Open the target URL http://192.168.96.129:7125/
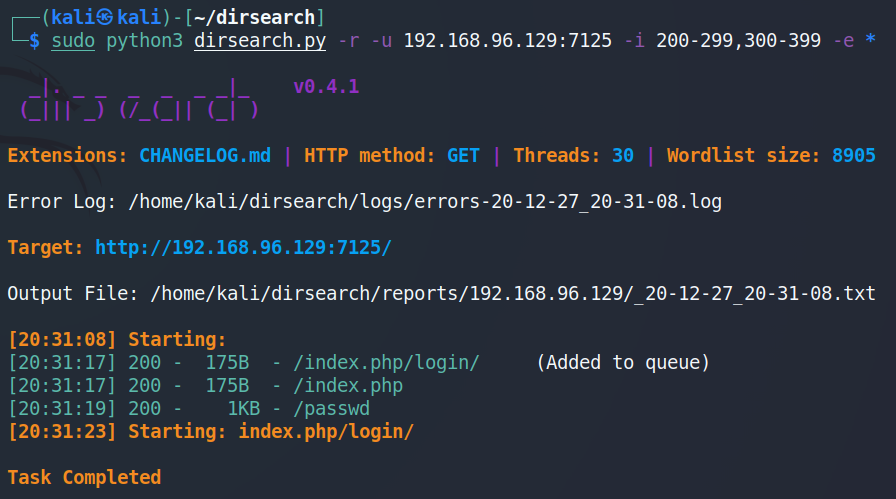The image size is (896, 499). (x=244, y=247)
